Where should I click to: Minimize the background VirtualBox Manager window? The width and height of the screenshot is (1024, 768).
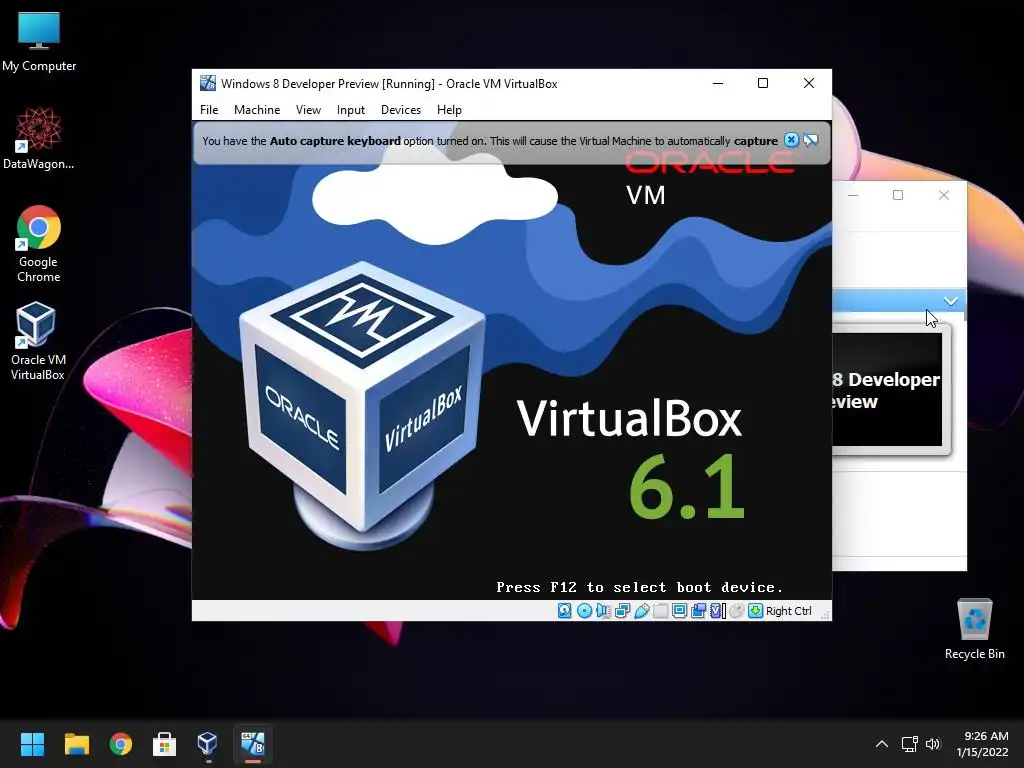[853, 195]
